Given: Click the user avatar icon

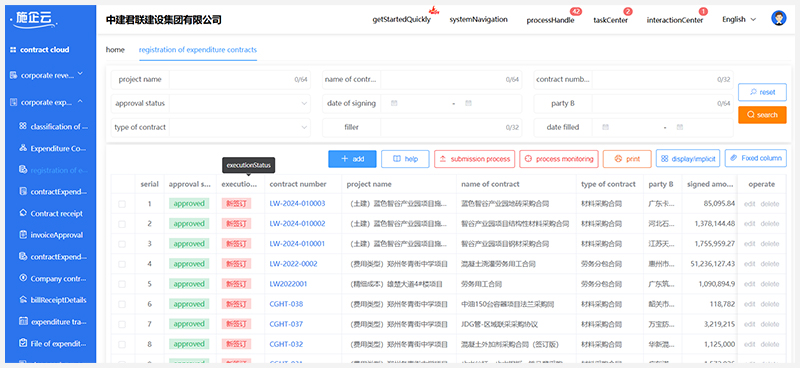Looking at the screenshot, I should tap(779, 19).
